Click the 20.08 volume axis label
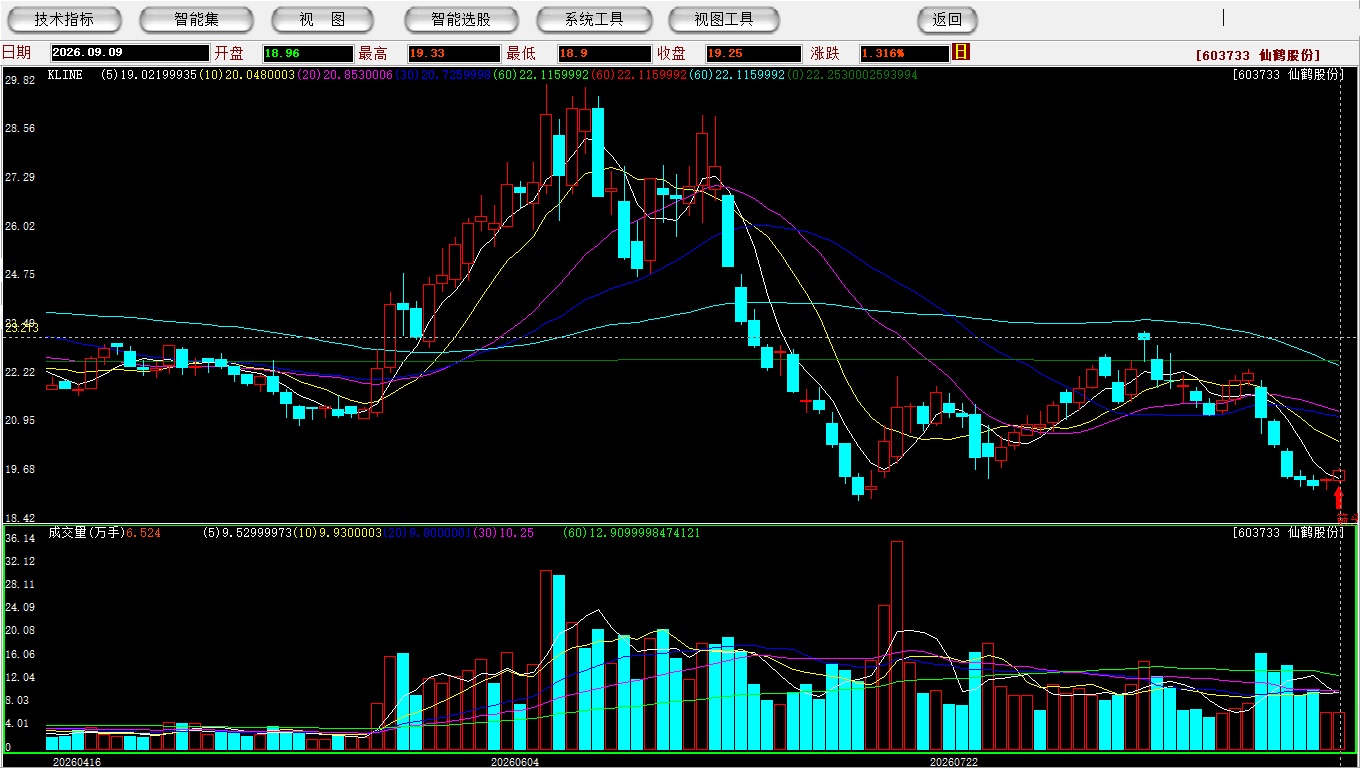Image resolution: width=1360 pixels, height=768 pixels. pyautogui.click(x=20, y=631)
